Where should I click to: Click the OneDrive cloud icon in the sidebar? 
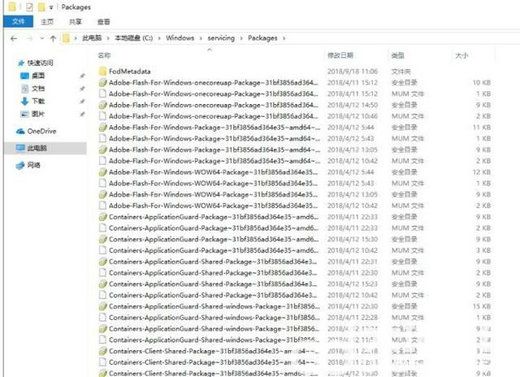21,131
